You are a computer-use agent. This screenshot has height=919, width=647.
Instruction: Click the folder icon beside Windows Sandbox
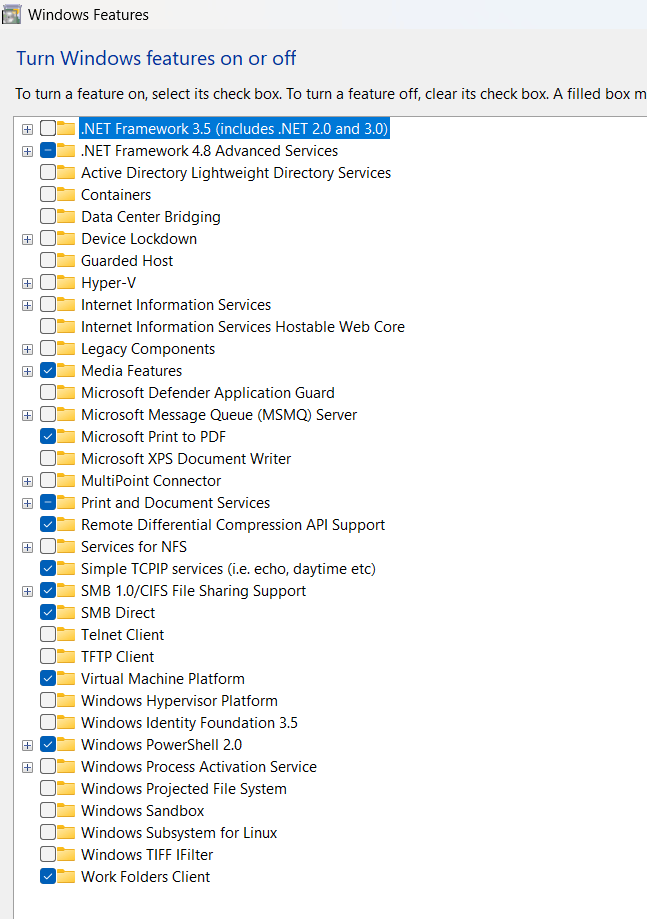point(66,811)
